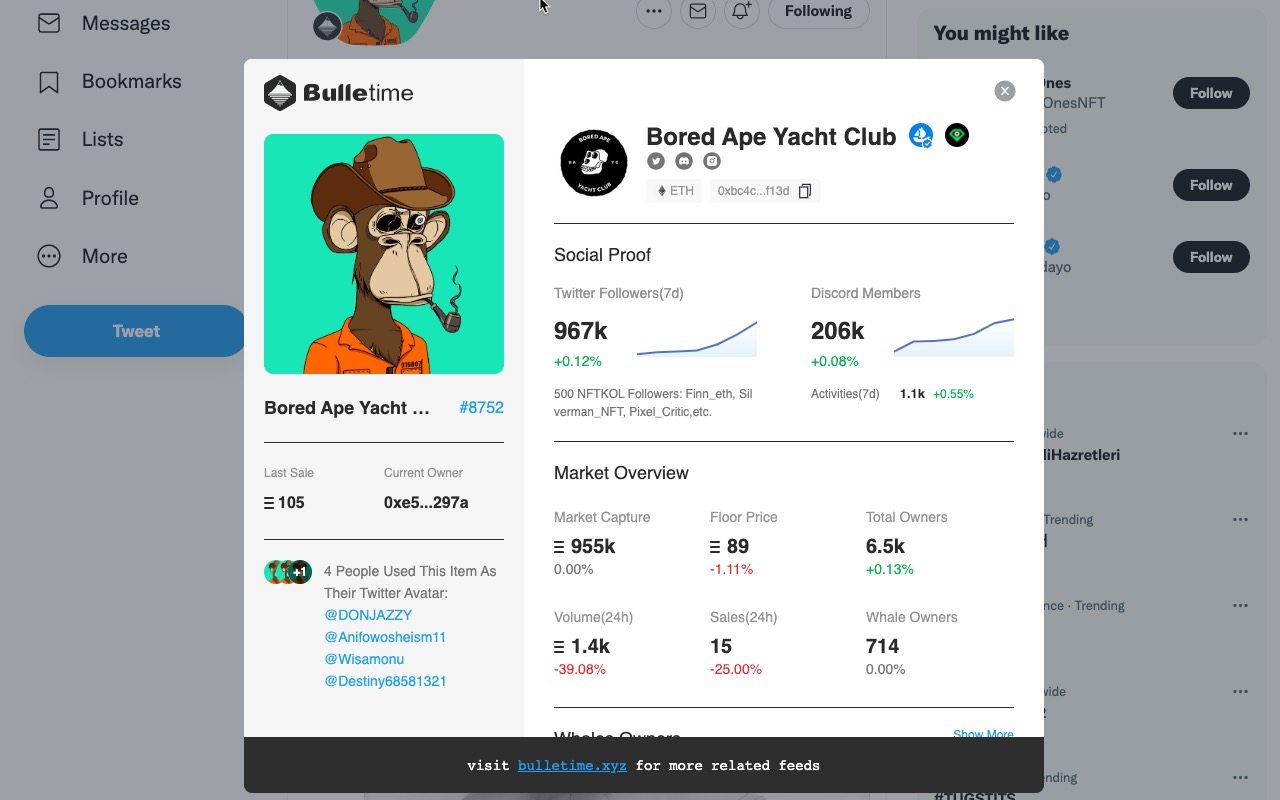Image resolution: width=1280 pixels, height=800 pixels.
Task: Click the ETH chain badge
Action: (x=673, y=190)
